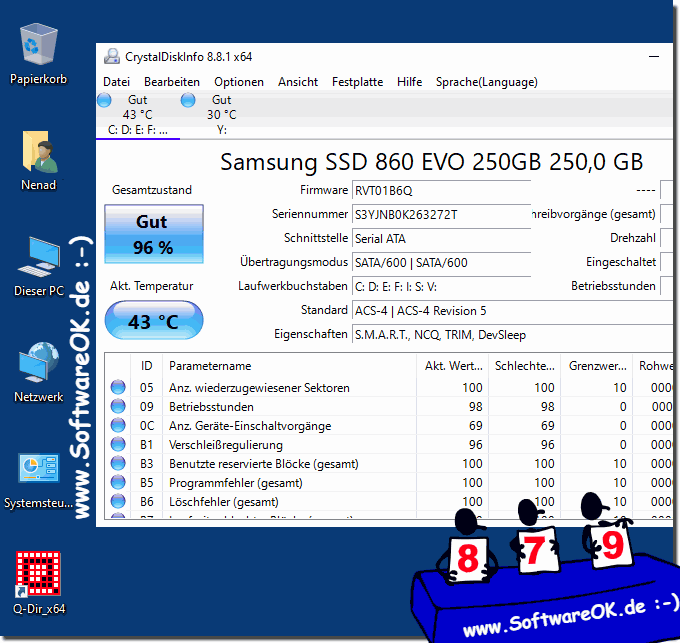Click the status orb for Programmfehler row
The height and width of the screenshot is (643, 680).
(118, 482)
